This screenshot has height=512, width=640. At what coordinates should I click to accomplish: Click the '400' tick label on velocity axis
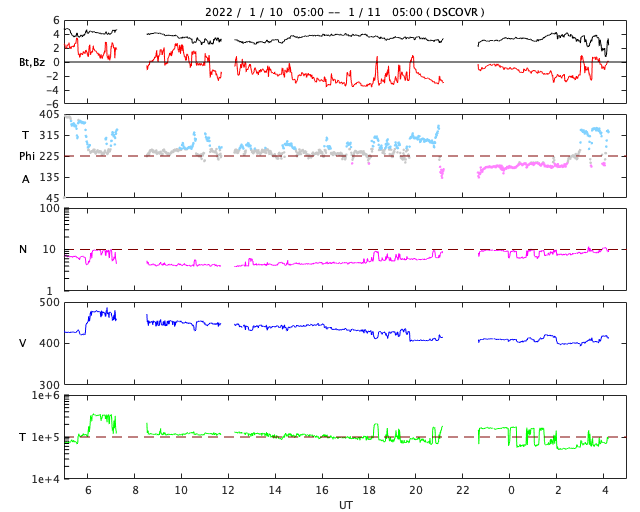coord(49,343)
